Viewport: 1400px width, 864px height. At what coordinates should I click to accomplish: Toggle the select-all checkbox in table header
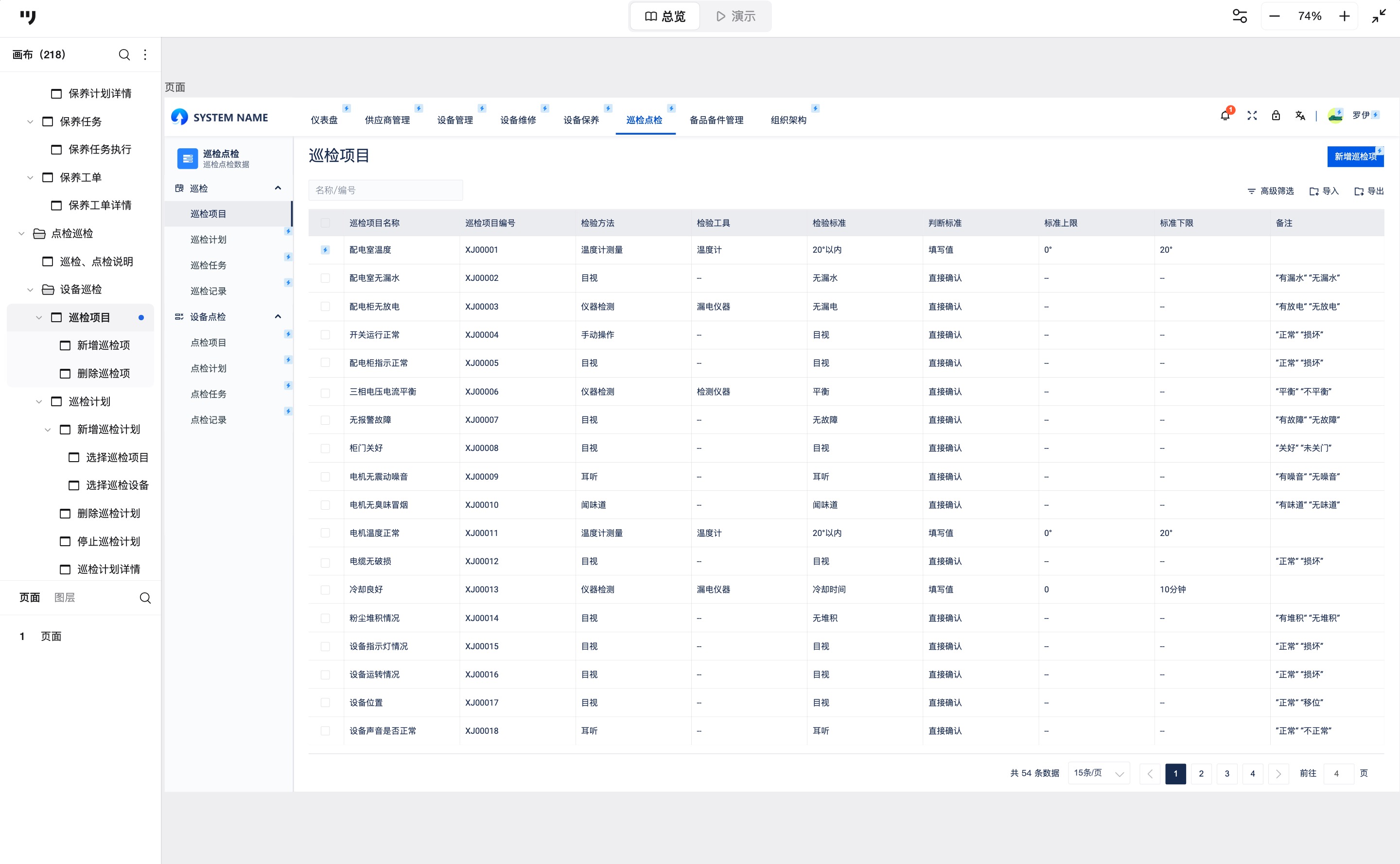click(x=325, y=223)
